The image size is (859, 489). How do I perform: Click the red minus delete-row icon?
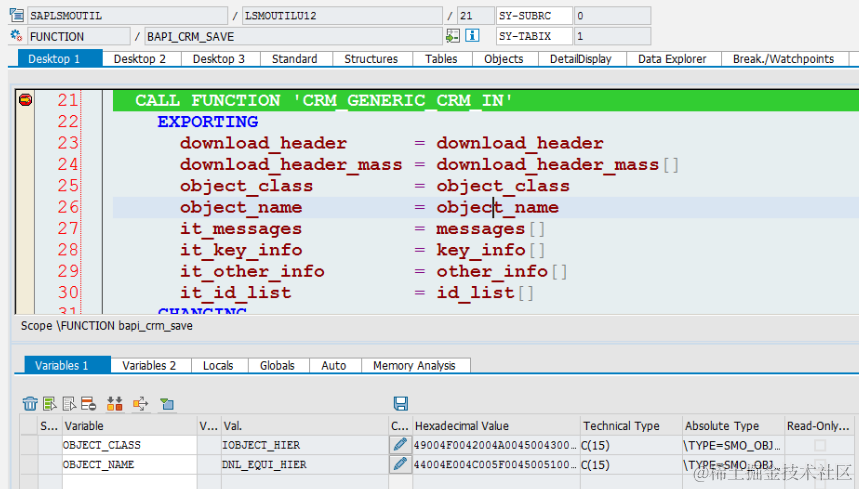[x=88, y=404]
